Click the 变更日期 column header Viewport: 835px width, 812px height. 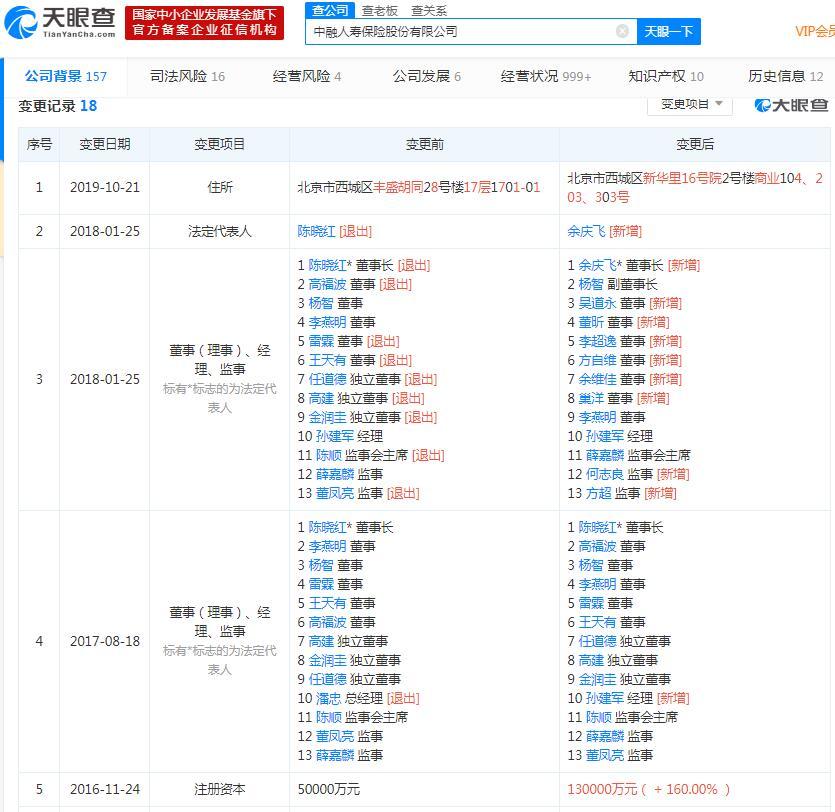coord(104,144)
